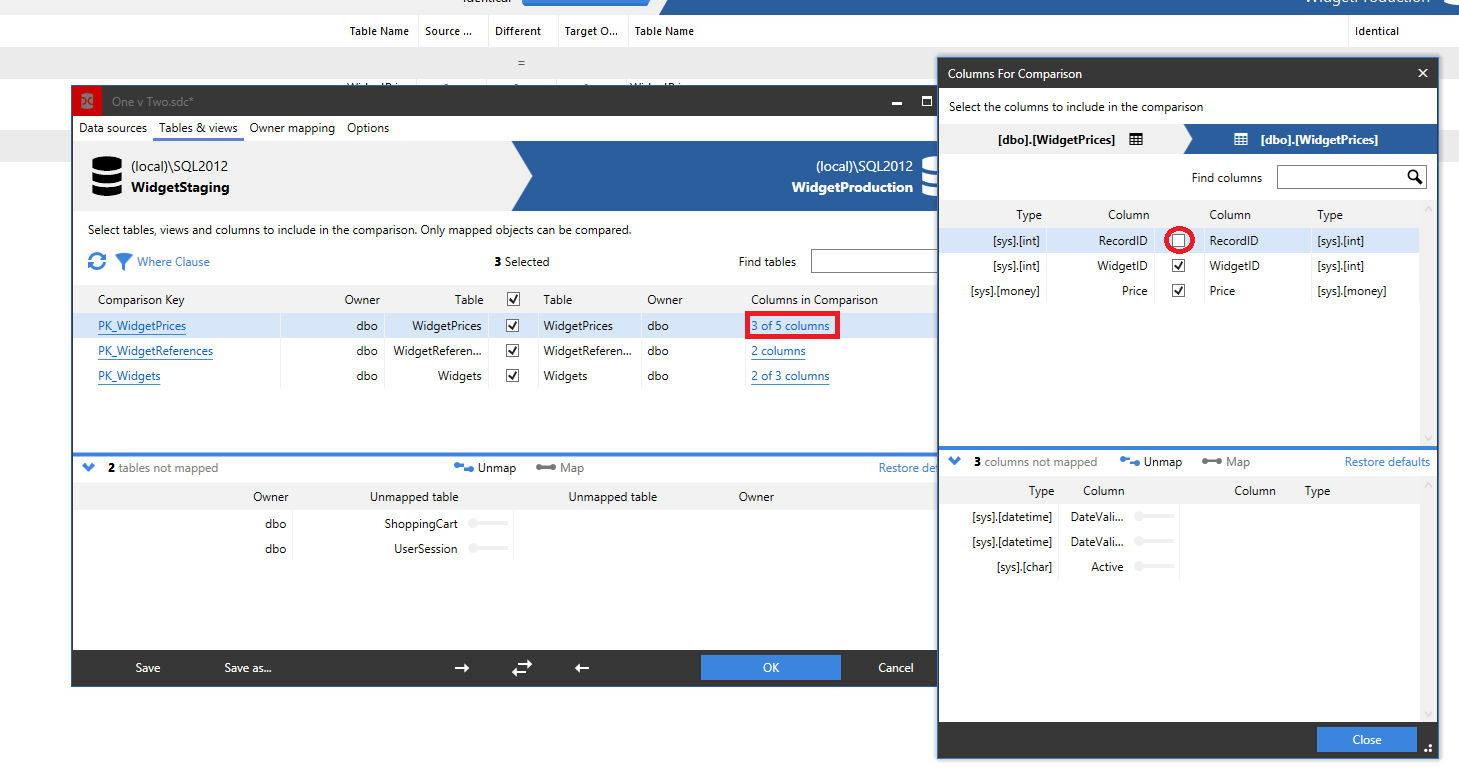Click Restore defaults in the columns panel
Screen dimensions: 1459x772
(x=1387, y=461)
